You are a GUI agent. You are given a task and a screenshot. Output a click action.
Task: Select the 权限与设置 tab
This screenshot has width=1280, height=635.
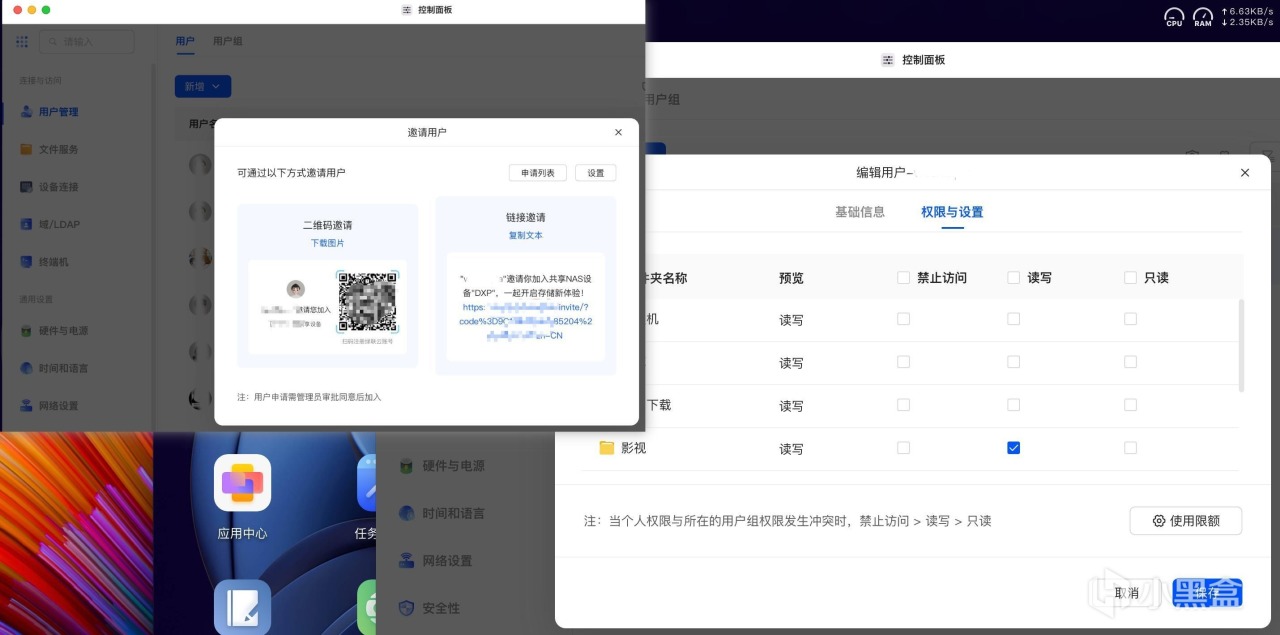(x=952, y=212)
